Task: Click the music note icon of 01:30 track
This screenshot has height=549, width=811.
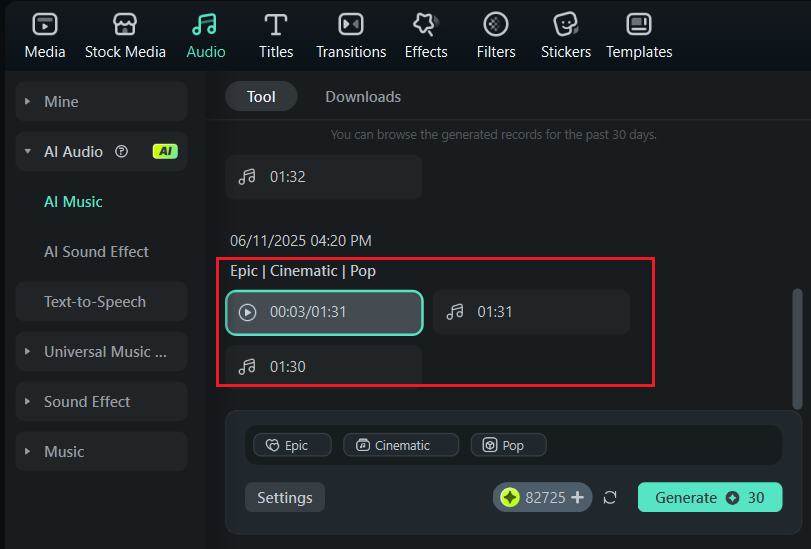Action: 247,367
